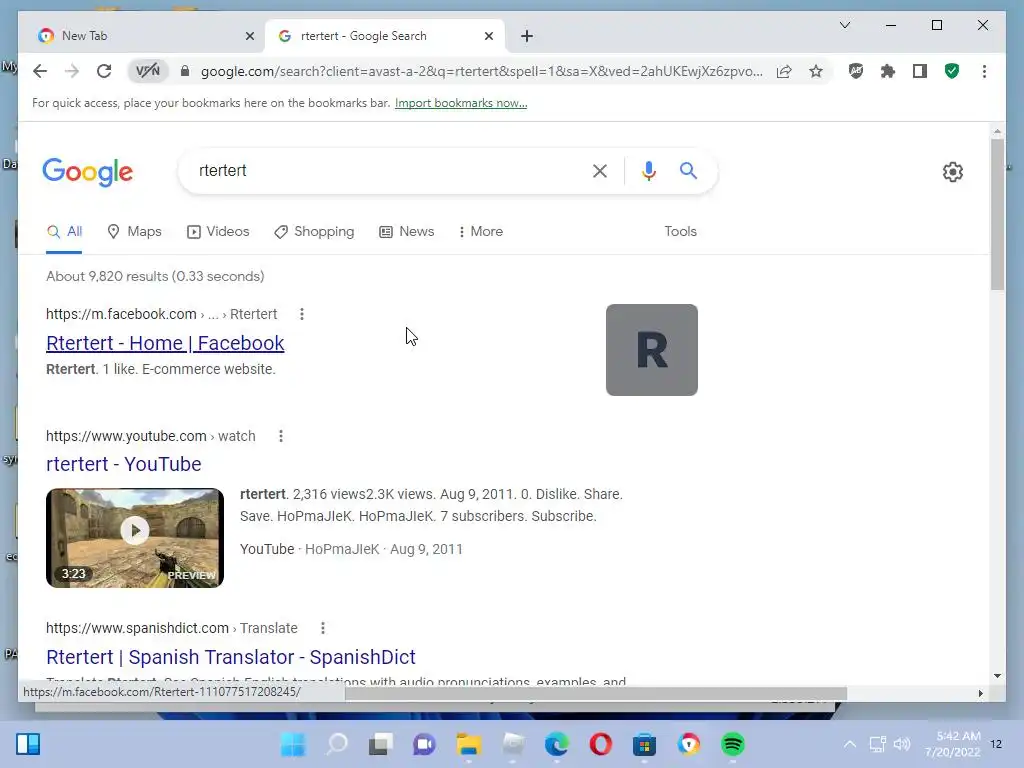Image resolution: width=1024 pixels, height=768 pixels.
Task: Open the rtertert - YouTube result
Action: (123, 464)
